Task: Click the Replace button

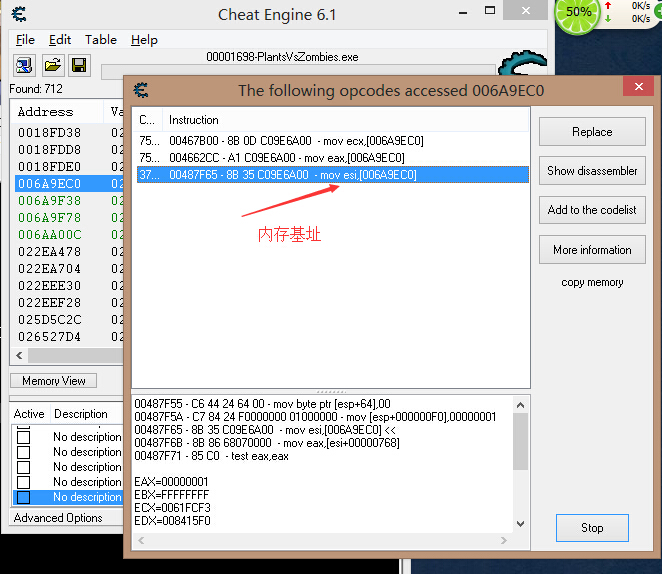Action: click(x=592, y=132)
